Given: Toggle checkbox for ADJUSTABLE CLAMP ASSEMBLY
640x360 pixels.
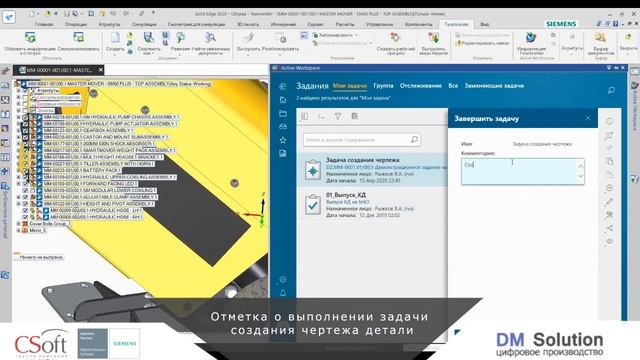Looking at the screenshot, I should (26, 197).
